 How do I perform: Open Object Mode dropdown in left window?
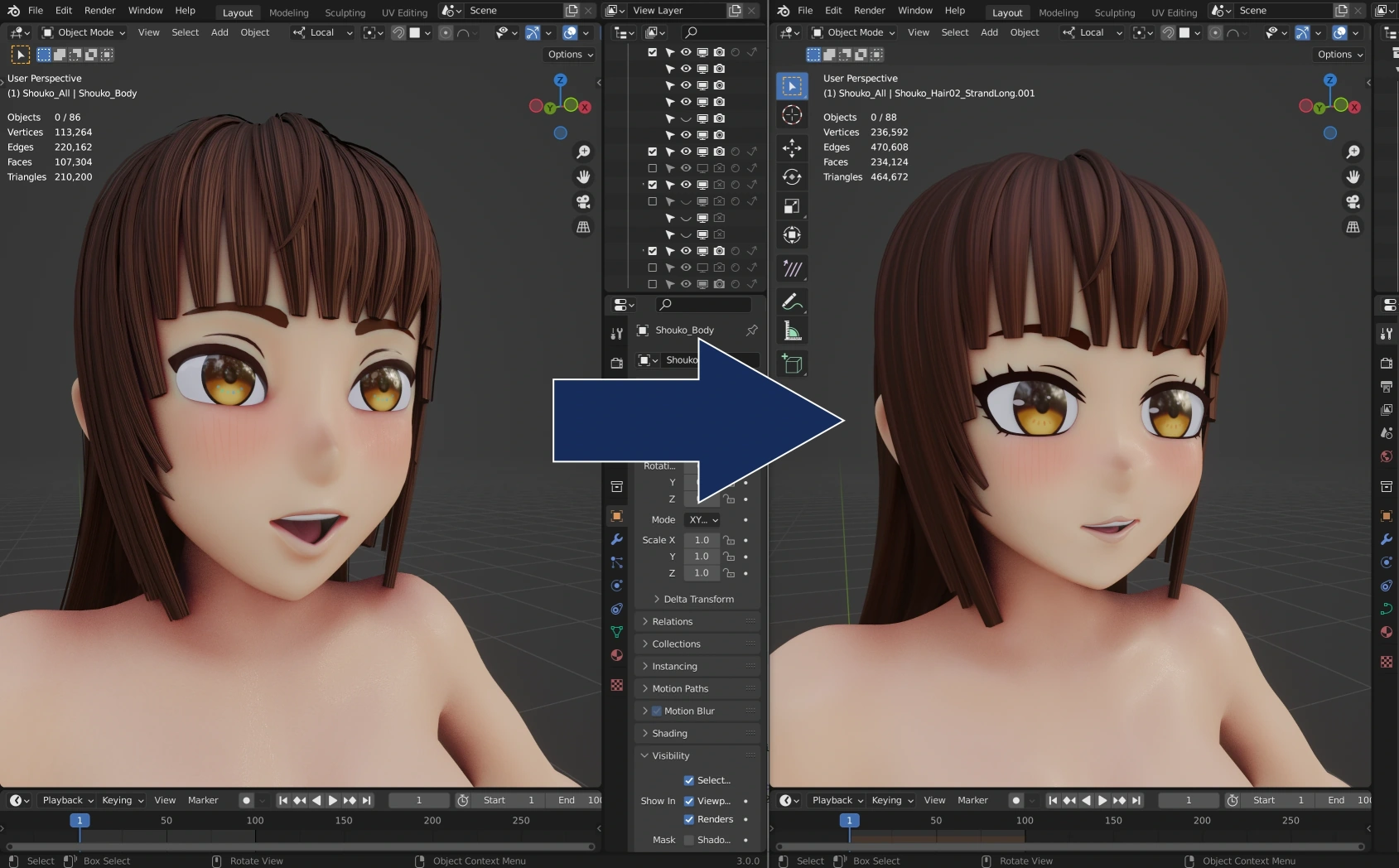coord(83,32)
